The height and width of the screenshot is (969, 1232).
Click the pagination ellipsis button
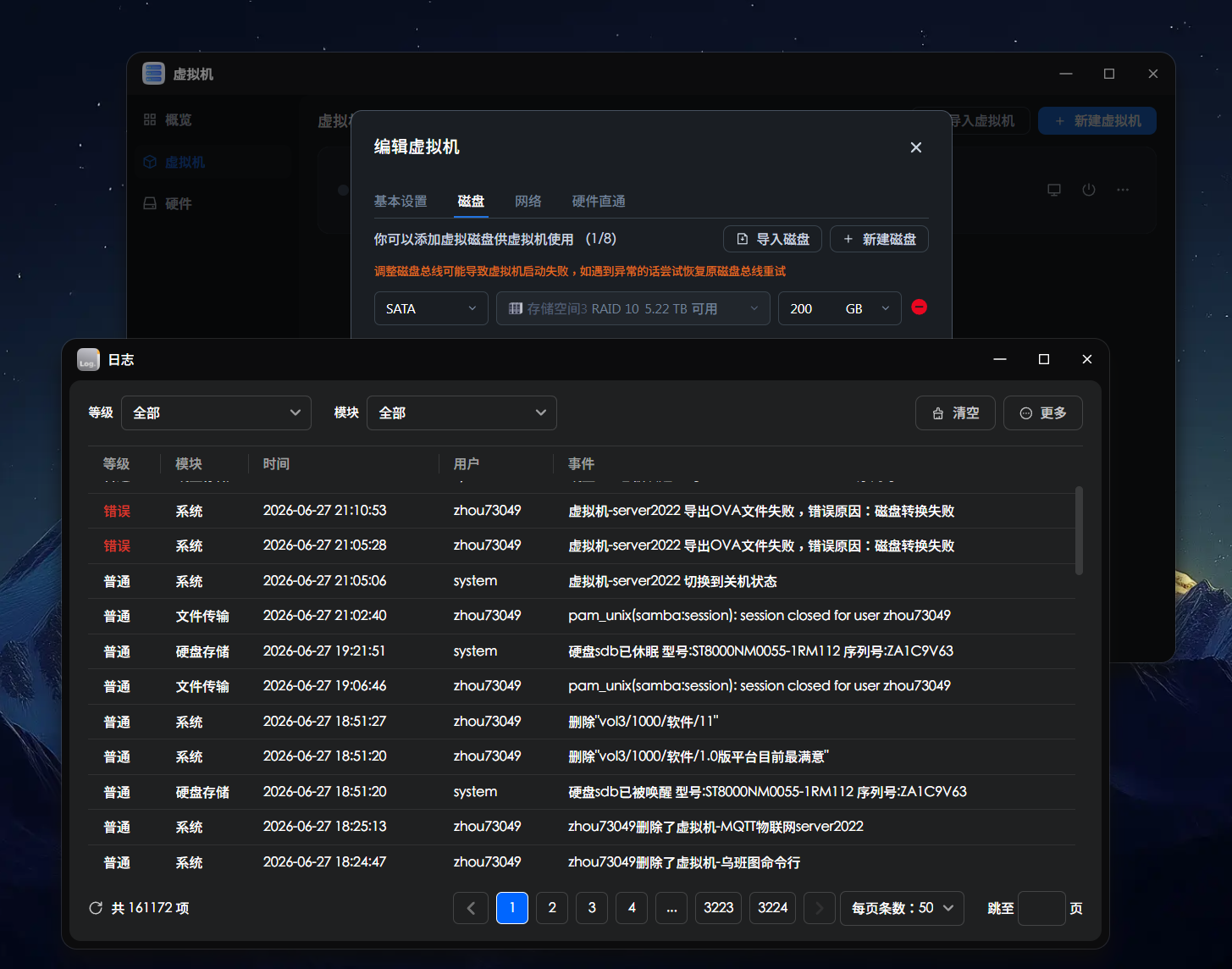[x=671, y=908]
